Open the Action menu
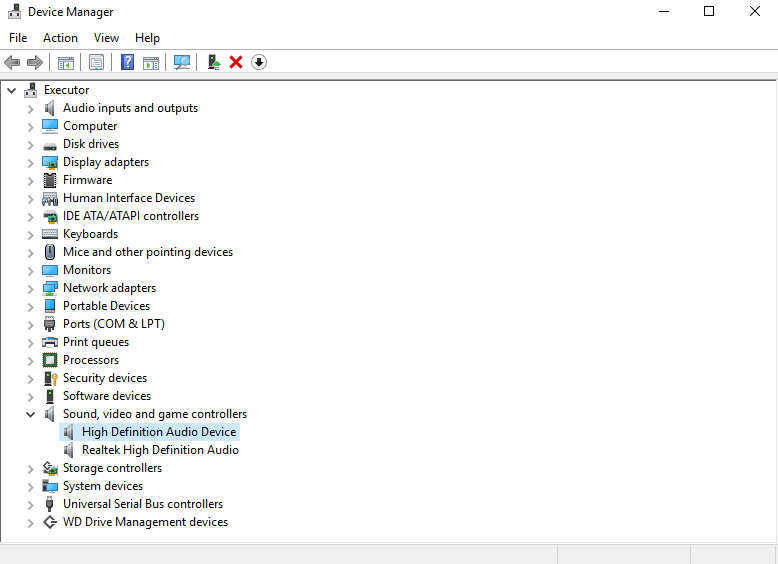 click(x=61, y=38)
